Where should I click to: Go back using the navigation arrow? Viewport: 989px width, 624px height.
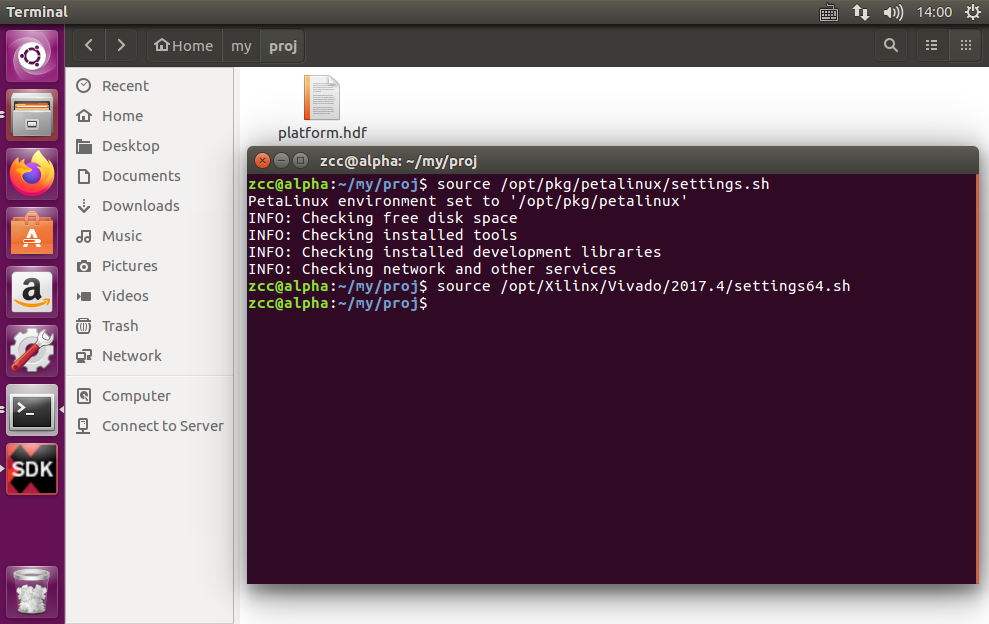point(87,45)
